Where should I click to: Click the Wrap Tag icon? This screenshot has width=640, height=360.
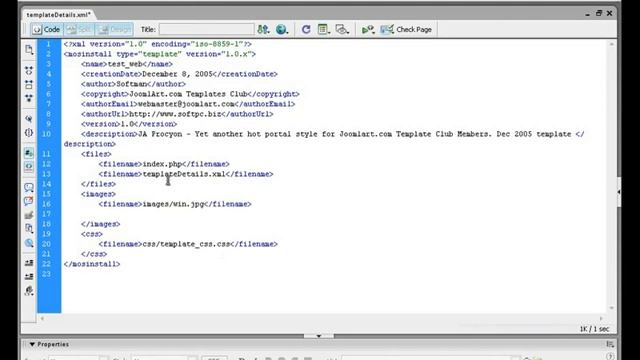(29, 215)
